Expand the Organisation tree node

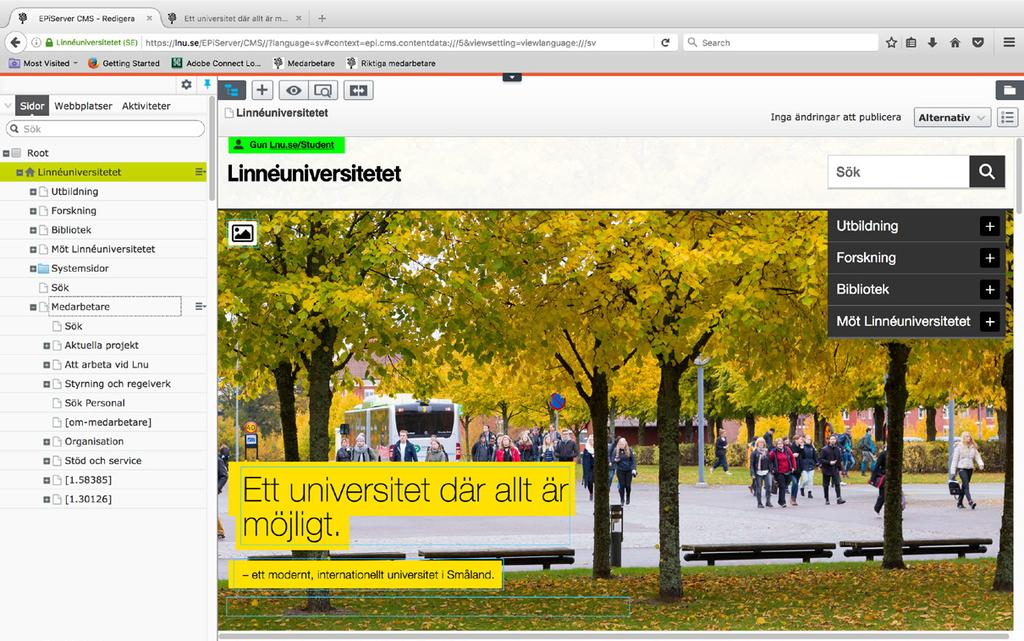(x=46, y=442)
